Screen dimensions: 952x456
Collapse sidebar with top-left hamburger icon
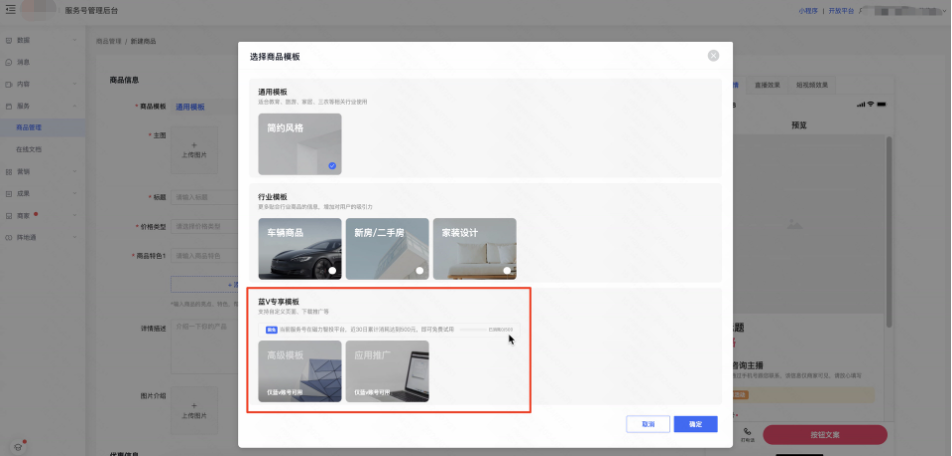tap(10, 9)
